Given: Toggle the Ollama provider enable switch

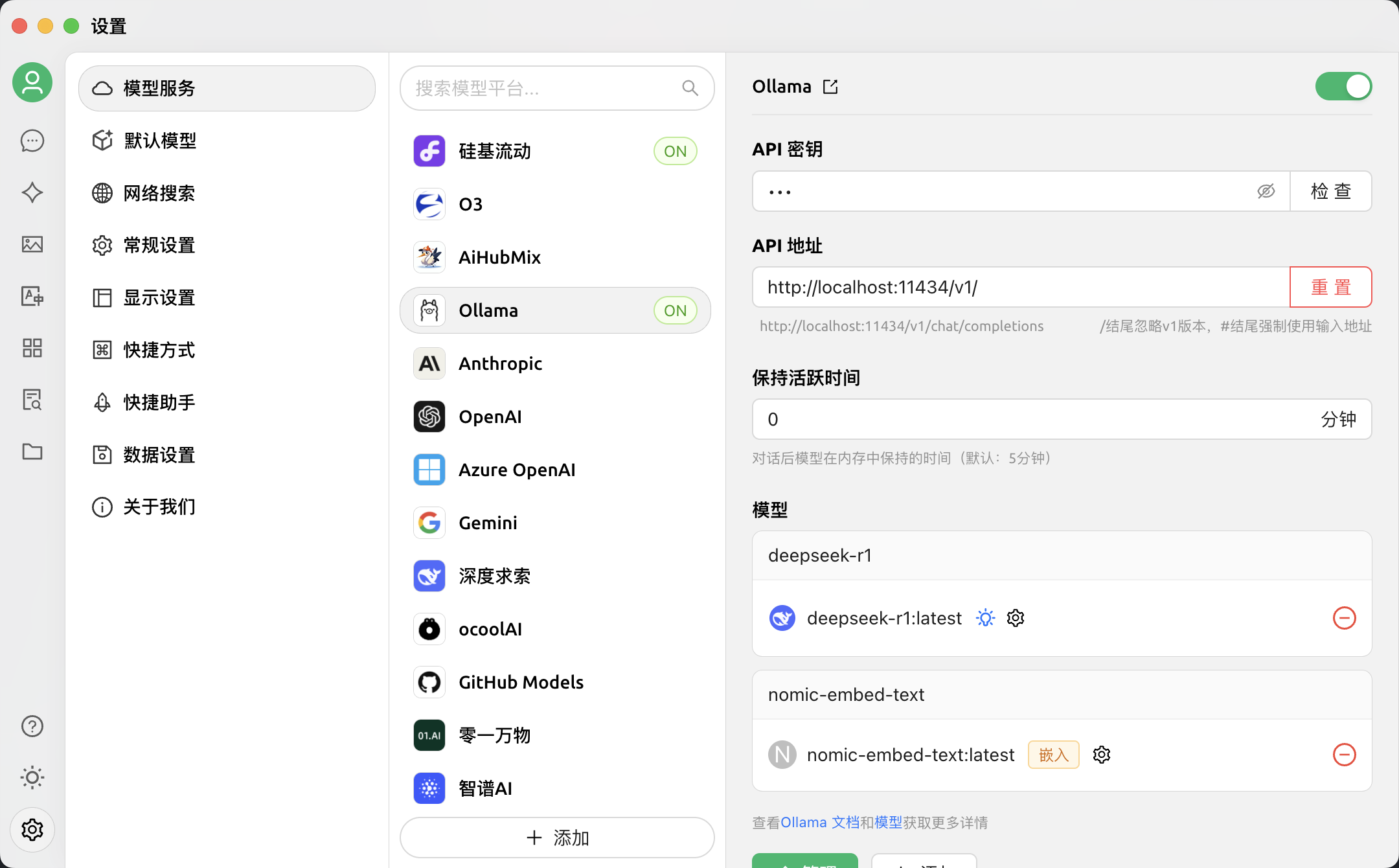Looking at the screenshot, I should coord(1343,86).
